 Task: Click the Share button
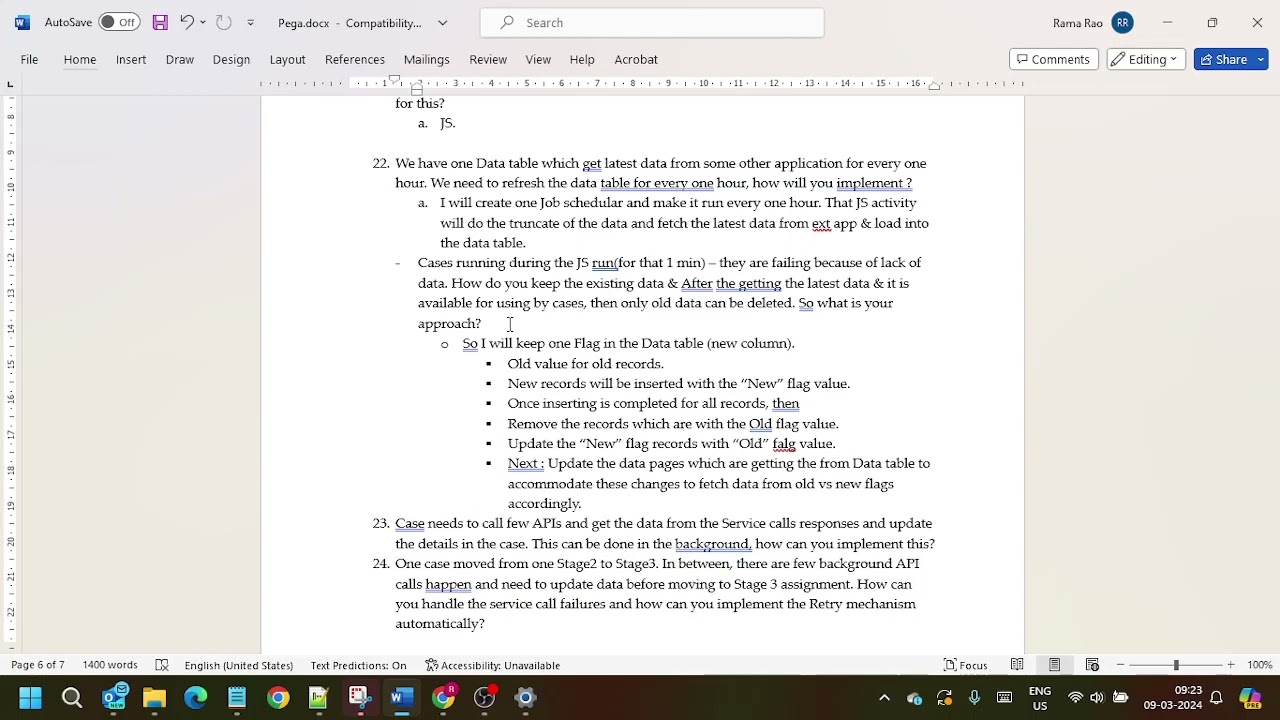pyautogui.click(x=1231, y=59)
